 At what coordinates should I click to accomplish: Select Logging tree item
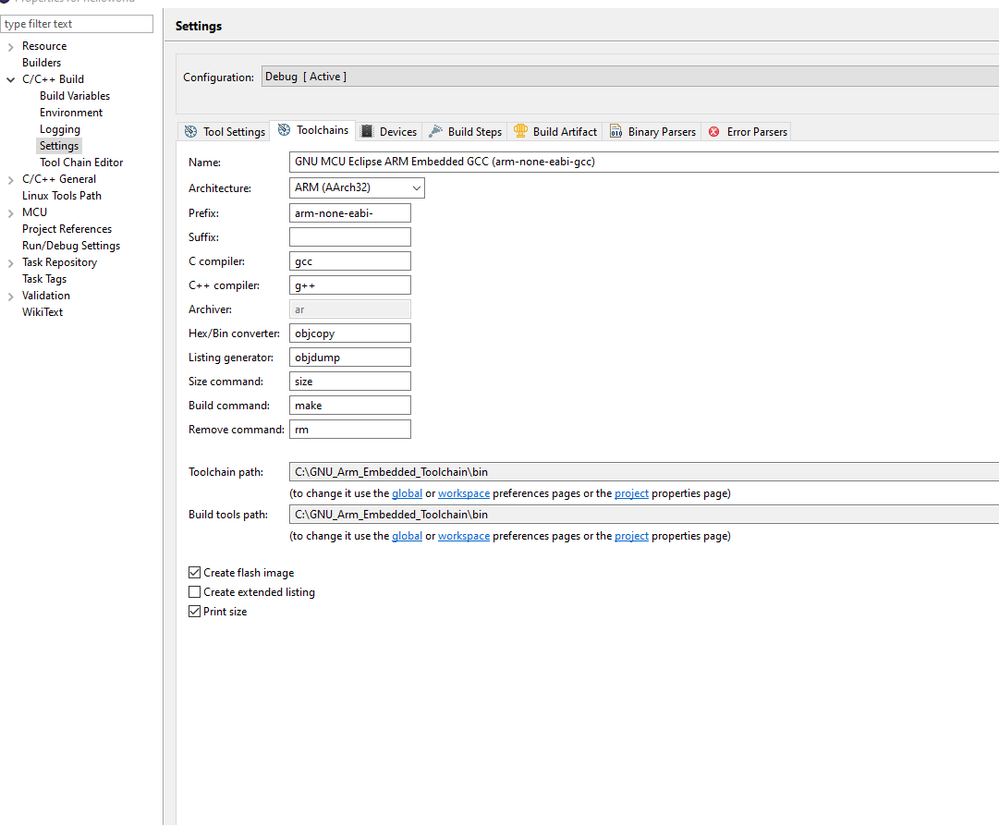(60, 129)
